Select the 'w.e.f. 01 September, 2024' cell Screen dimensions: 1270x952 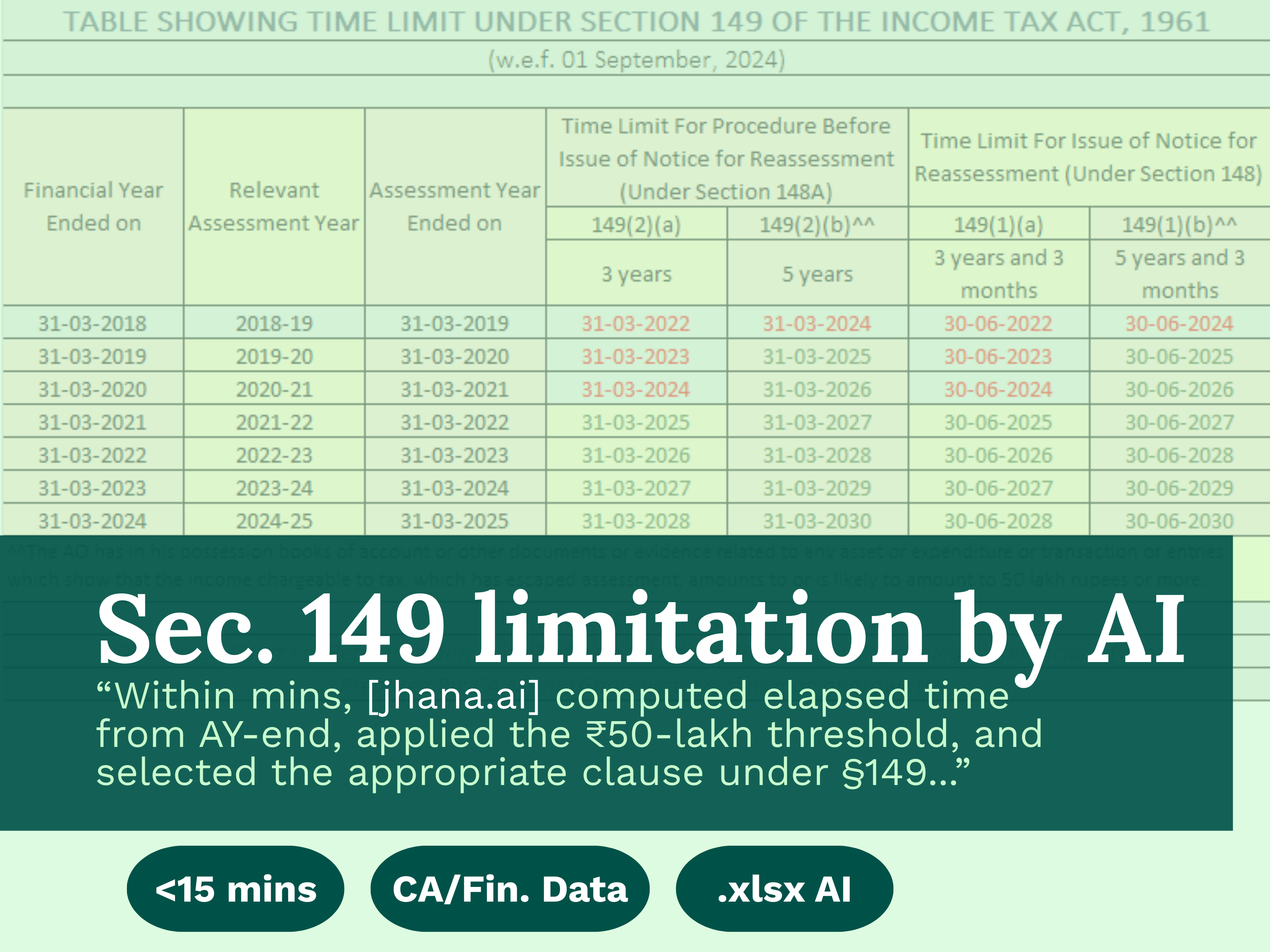pos(635,59)
